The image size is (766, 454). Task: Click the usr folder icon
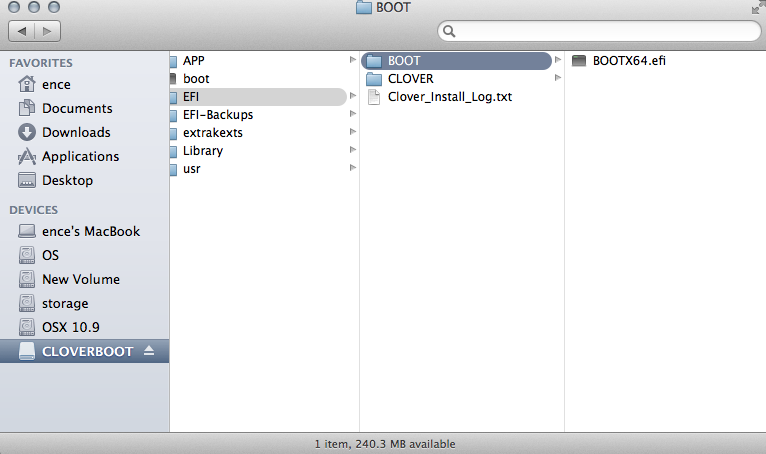click(173, 169)
